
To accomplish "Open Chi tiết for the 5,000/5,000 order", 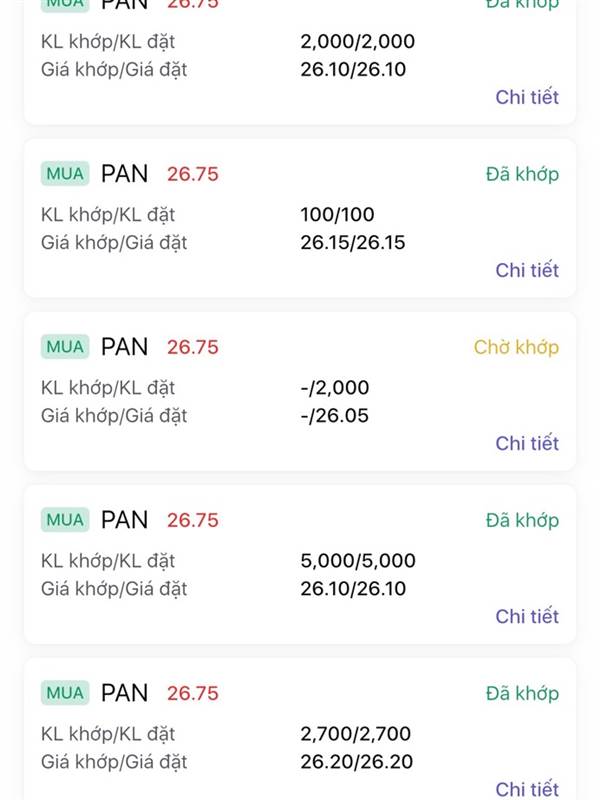I will point(527,616).
